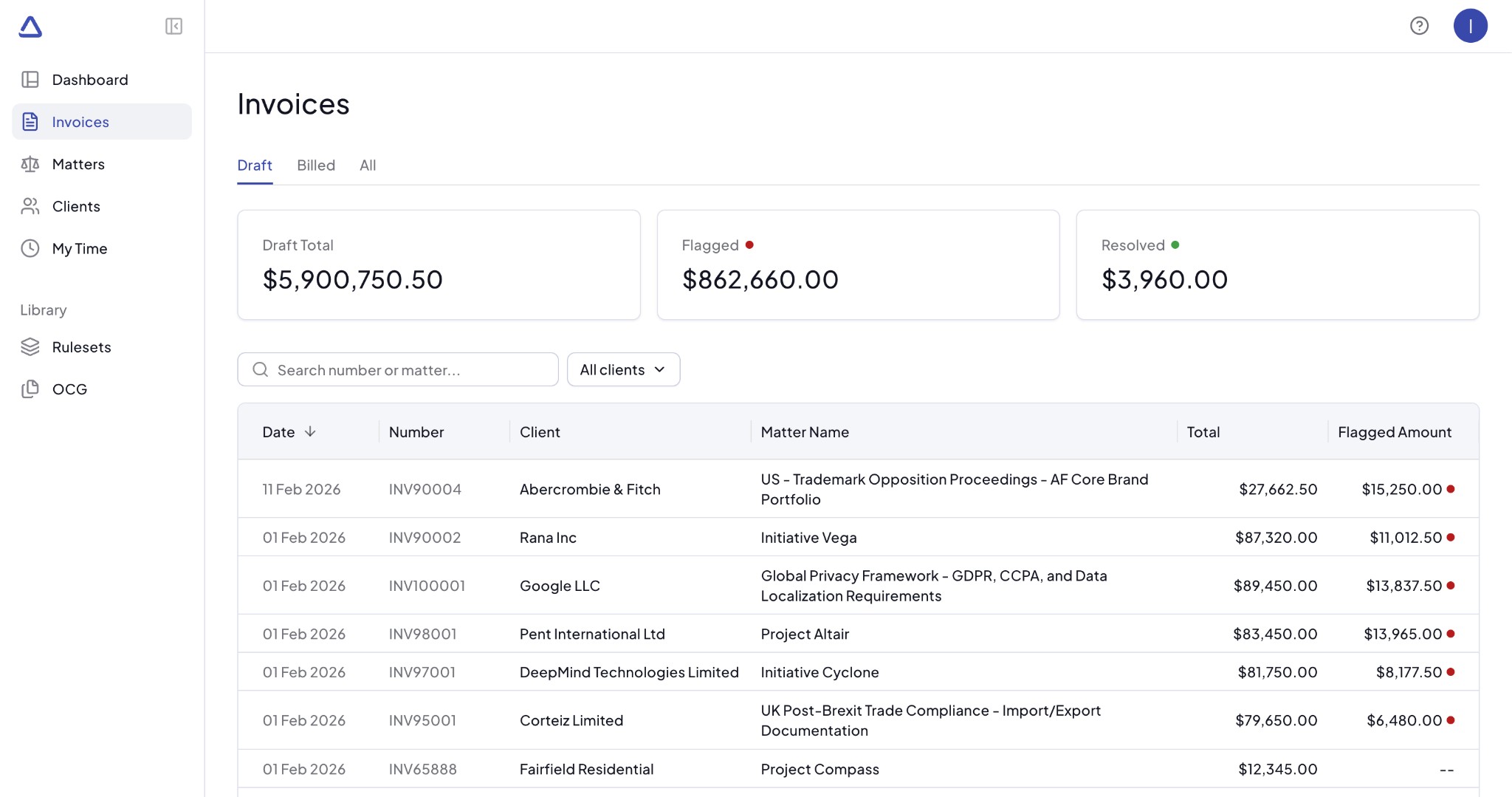Open Dashboard from the sidebar
Image resolution: width=1512 pixels, height=797 pixels.
click(x=90, y=80)
